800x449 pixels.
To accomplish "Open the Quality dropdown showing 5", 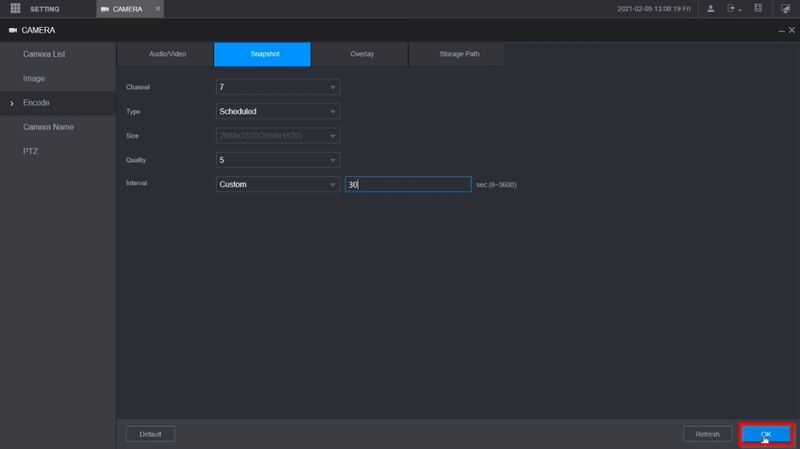I will 278,160.
